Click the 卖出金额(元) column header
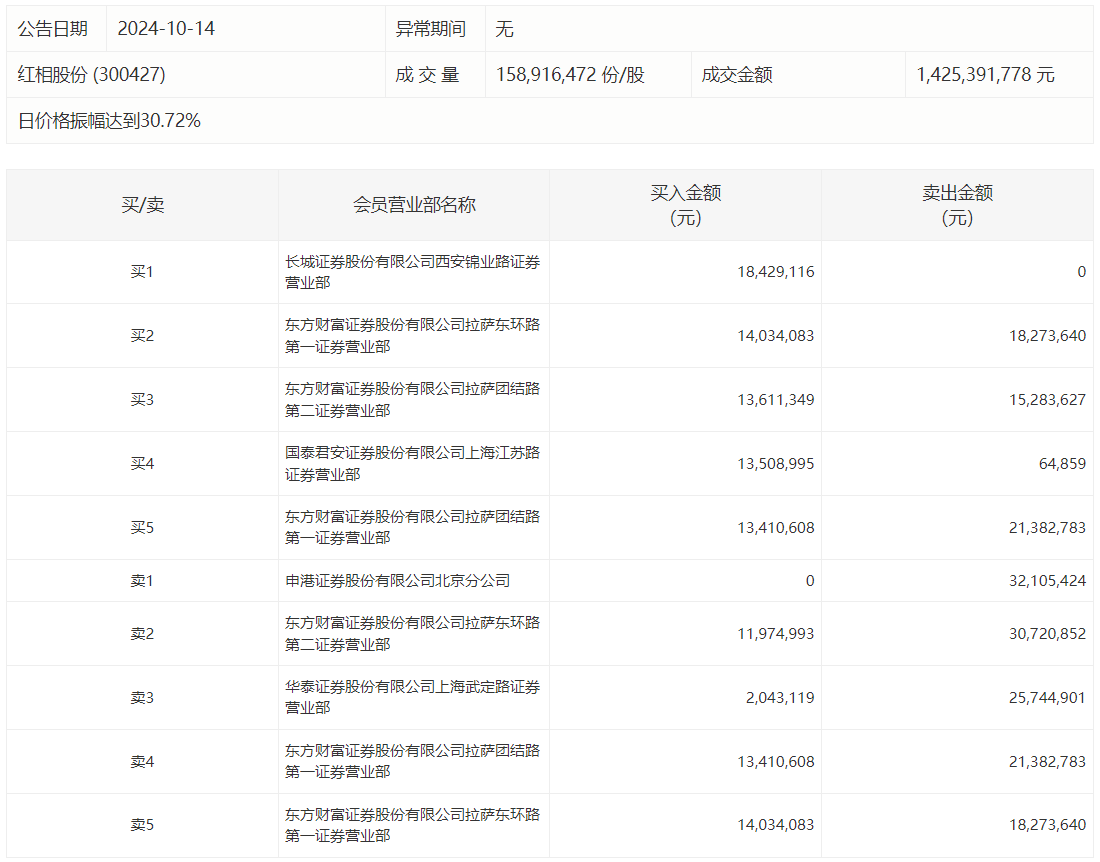Viewport: 1100px width, 862px height. (x=957, y=205)
